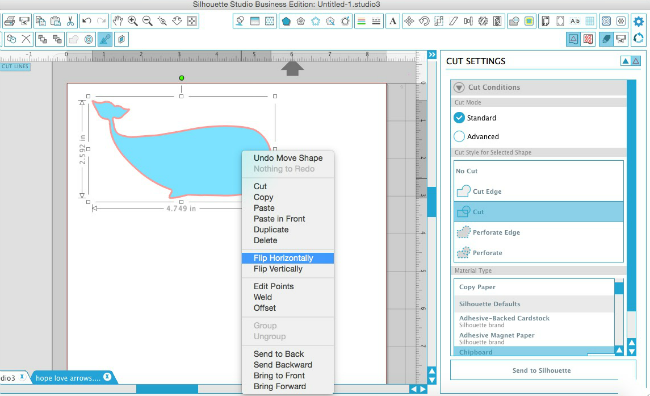Select Adhesive-Backed Cardstock material
Image resolution: width=650 pixels, height=396 pixels.
(534, 321)
